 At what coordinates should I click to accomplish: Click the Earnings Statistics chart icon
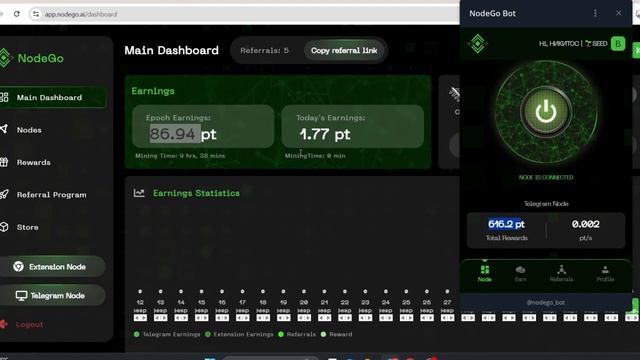pos(139,193)
